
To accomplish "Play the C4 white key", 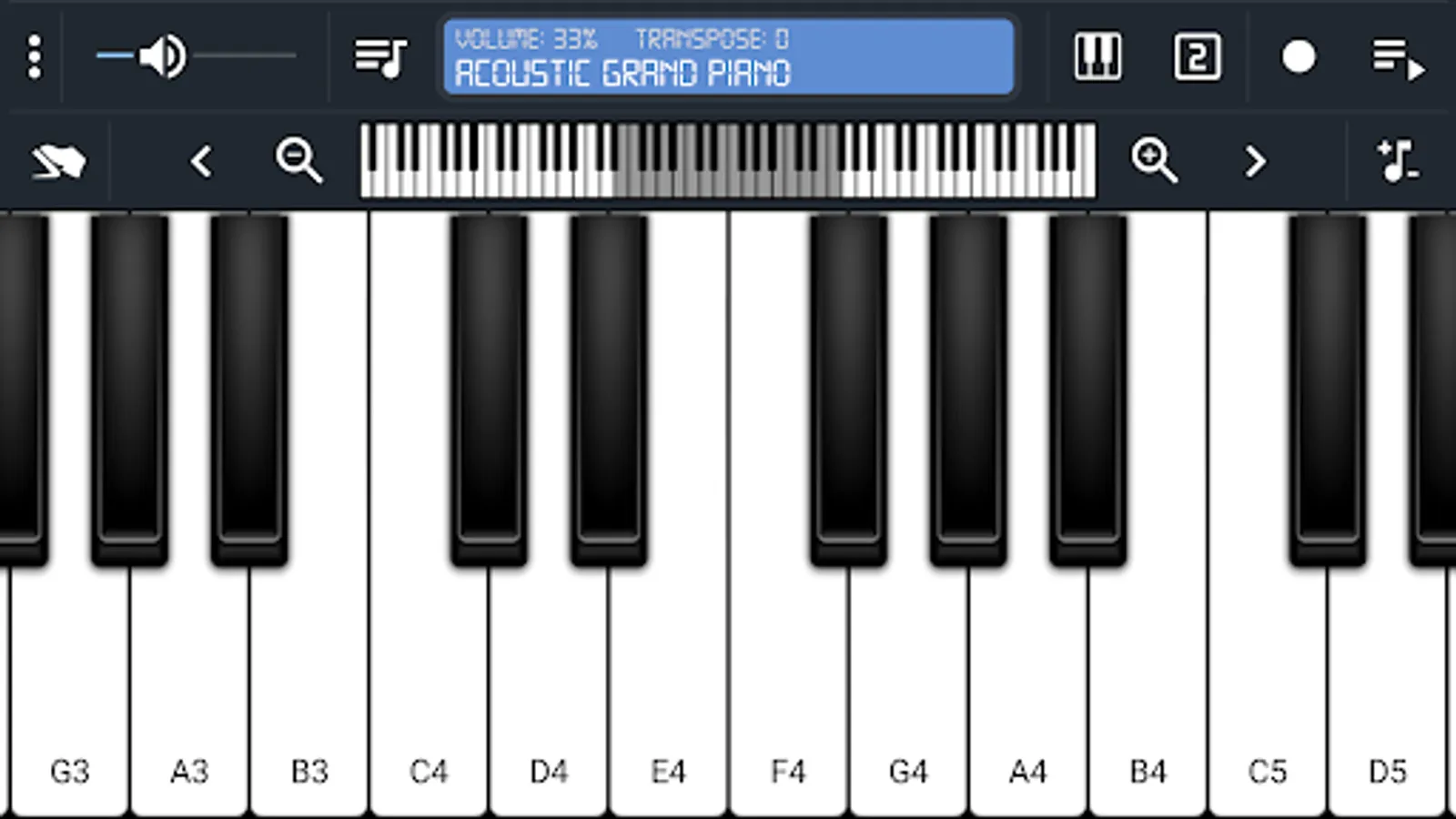I will (429, 692).
